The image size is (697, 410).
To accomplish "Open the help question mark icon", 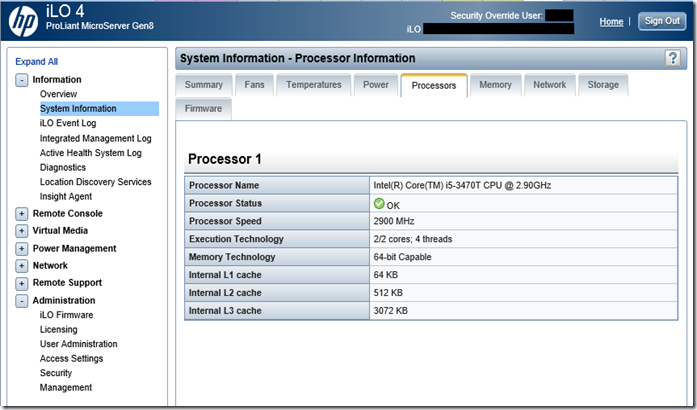I will [673, 58].
